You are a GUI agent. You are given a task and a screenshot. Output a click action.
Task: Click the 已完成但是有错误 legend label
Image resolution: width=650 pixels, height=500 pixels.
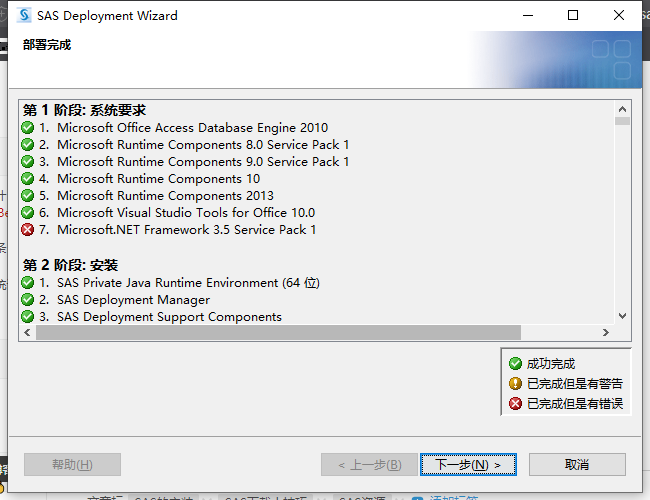tap(575, 403)
